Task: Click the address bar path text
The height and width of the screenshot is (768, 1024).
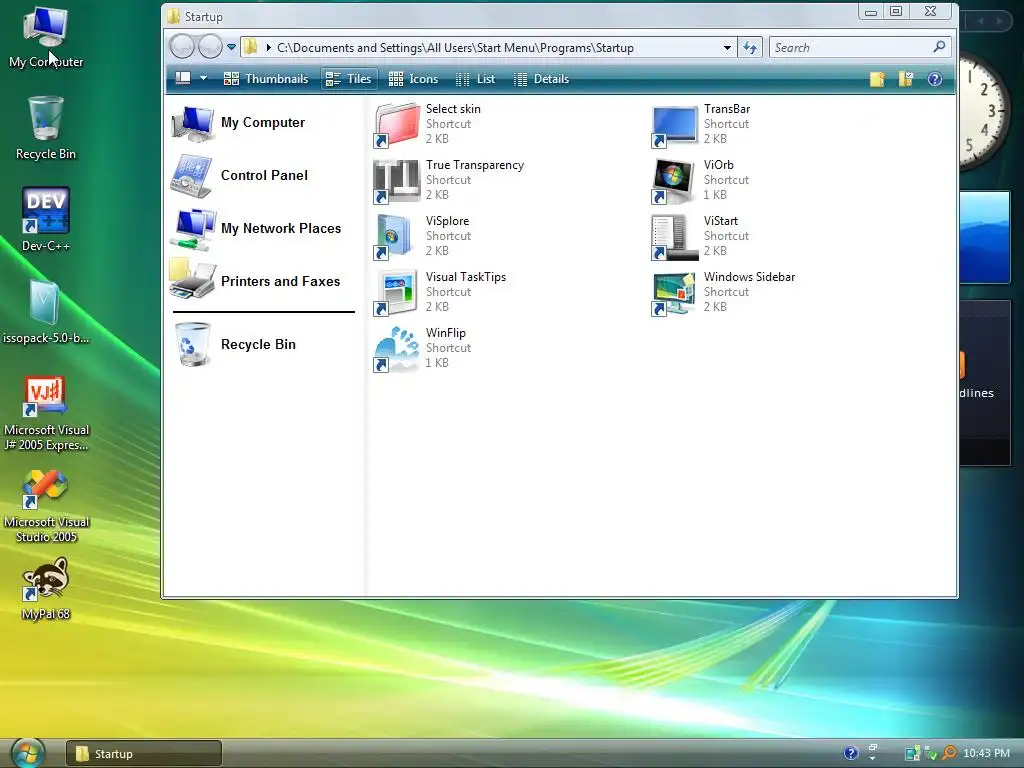Action: pyautogui.click(x=455, y=48)
